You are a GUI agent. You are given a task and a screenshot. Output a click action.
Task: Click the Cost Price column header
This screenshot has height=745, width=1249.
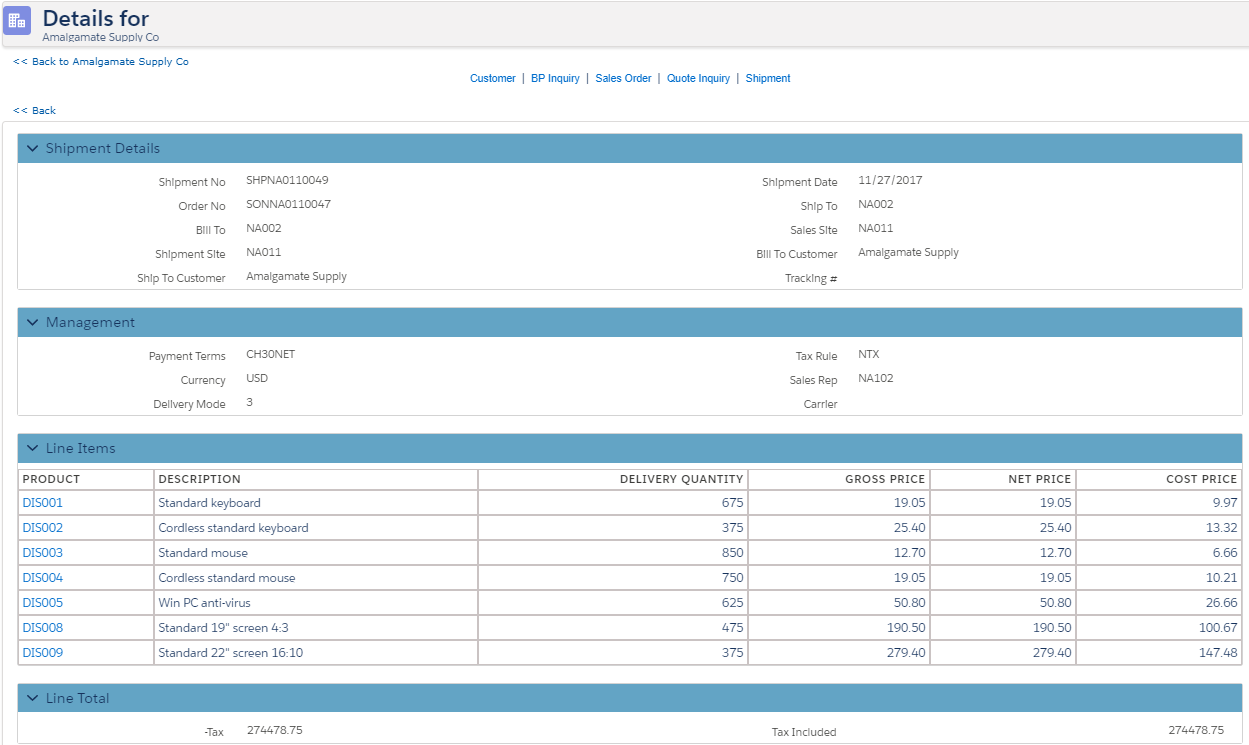(1201, 479)
